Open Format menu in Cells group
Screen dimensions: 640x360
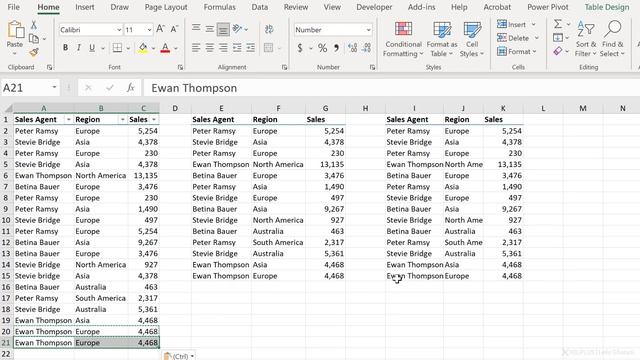coord(517,51)
